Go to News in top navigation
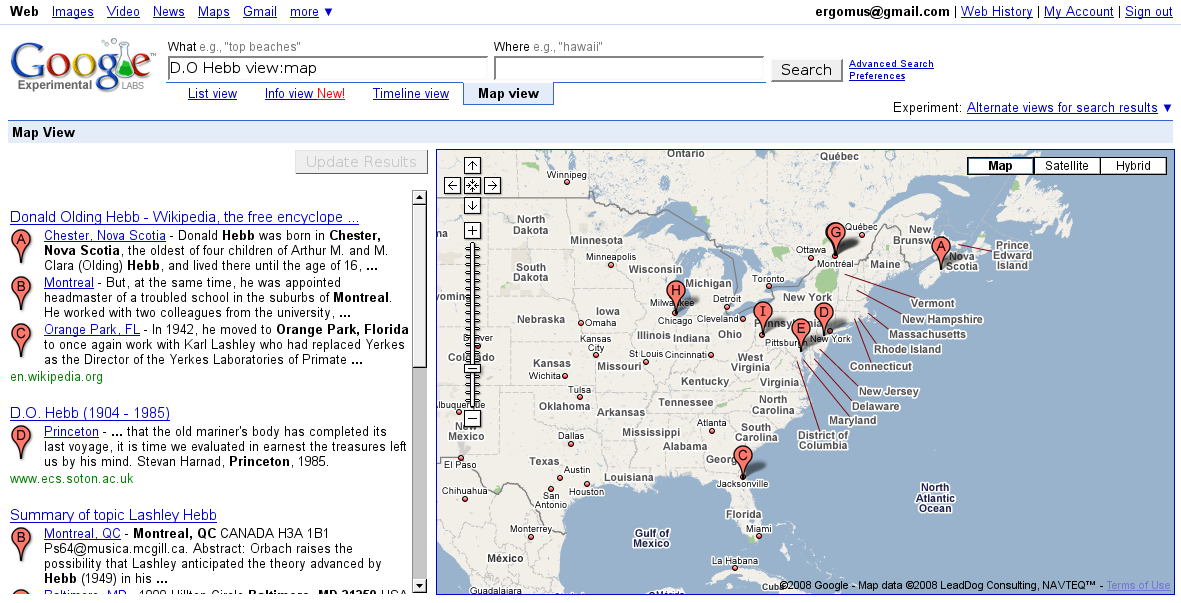The height and width of the screenshot is (603, 1181). pyautogui.click(x=169, y=11)
